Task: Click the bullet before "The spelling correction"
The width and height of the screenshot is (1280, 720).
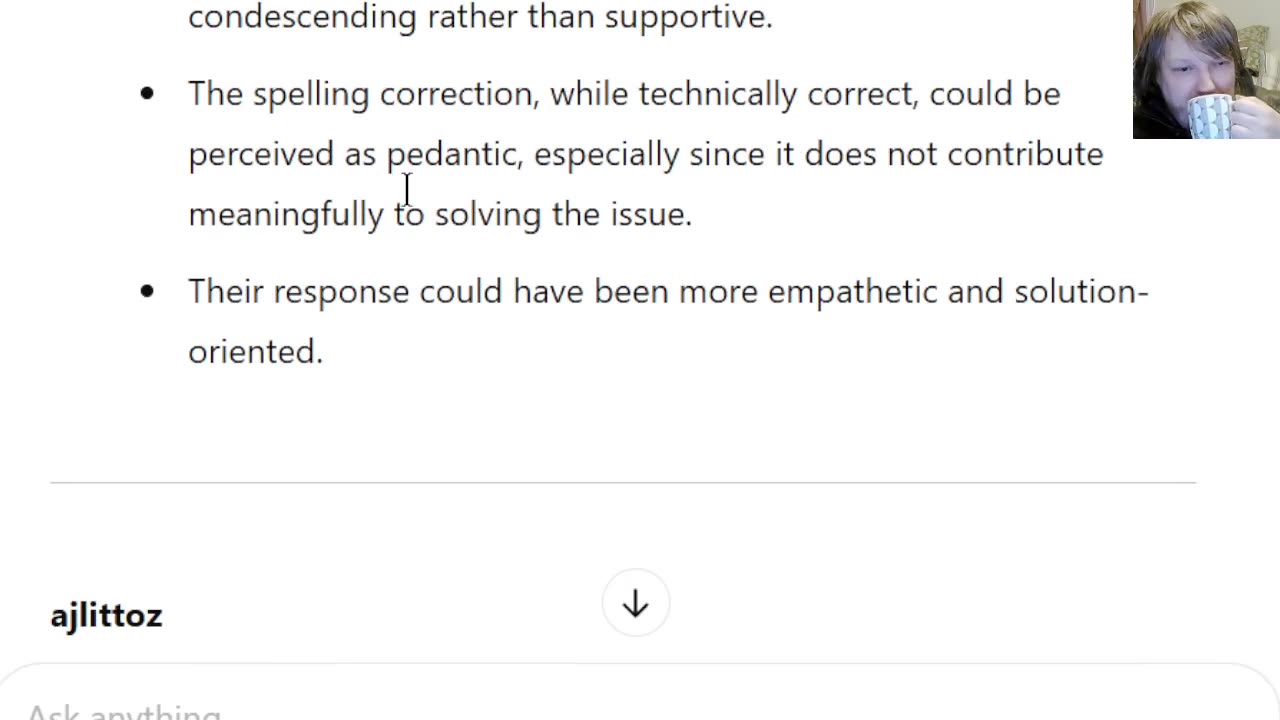Action: point(148,94)
